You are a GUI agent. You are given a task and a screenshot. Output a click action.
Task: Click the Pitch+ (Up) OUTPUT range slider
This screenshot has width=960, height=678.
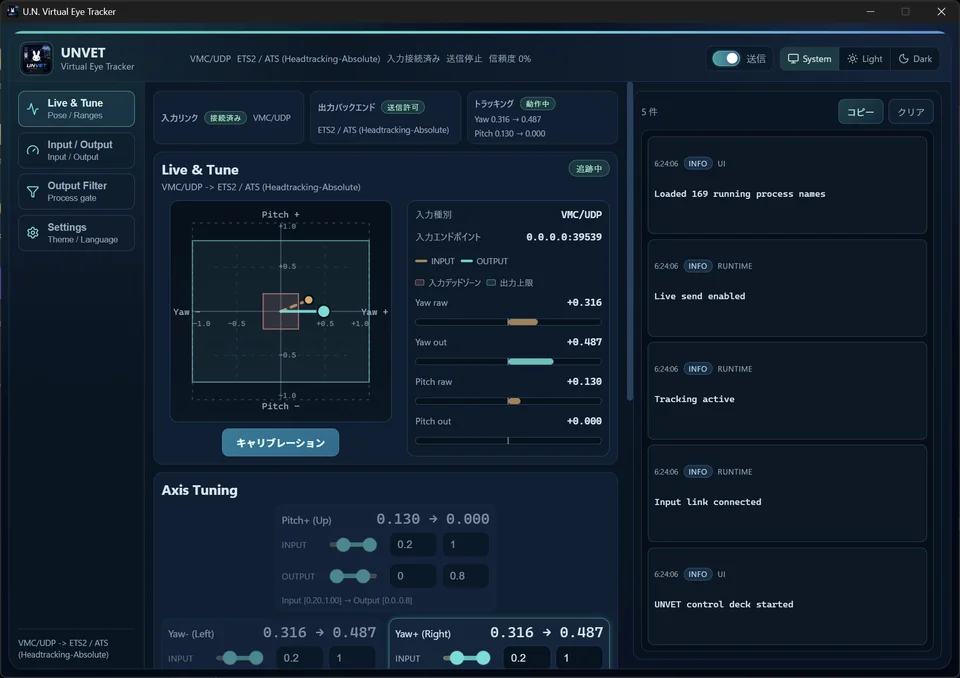point(353,576)
